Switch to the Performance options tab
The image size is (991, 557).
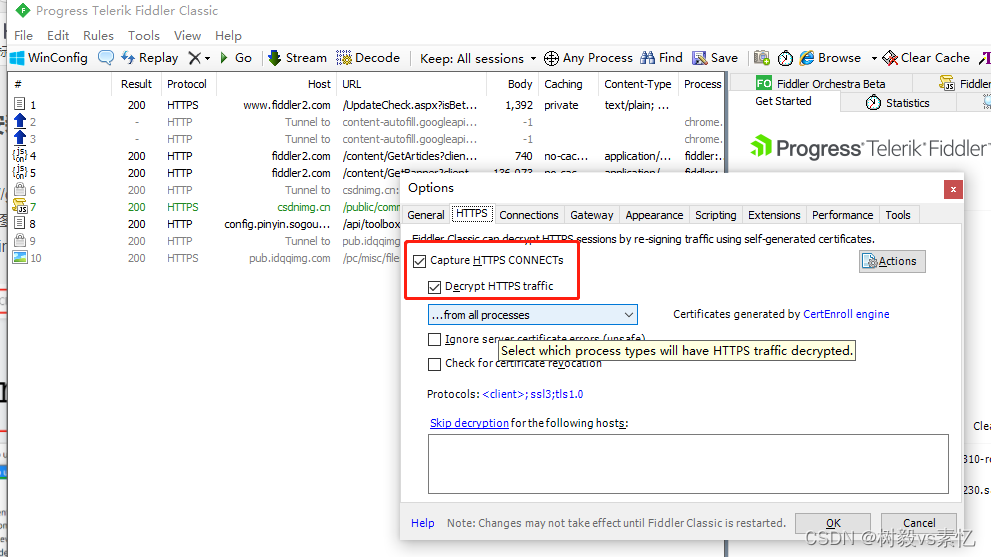tap(842, 215)
